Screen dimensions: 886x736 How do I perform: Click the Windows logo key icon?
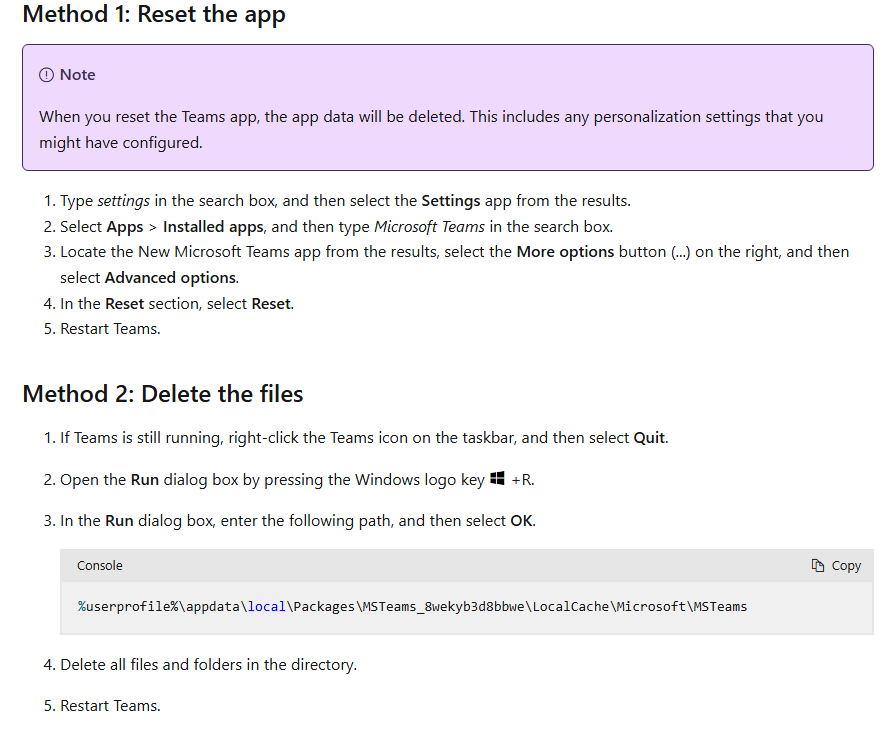tap(497, 478)
